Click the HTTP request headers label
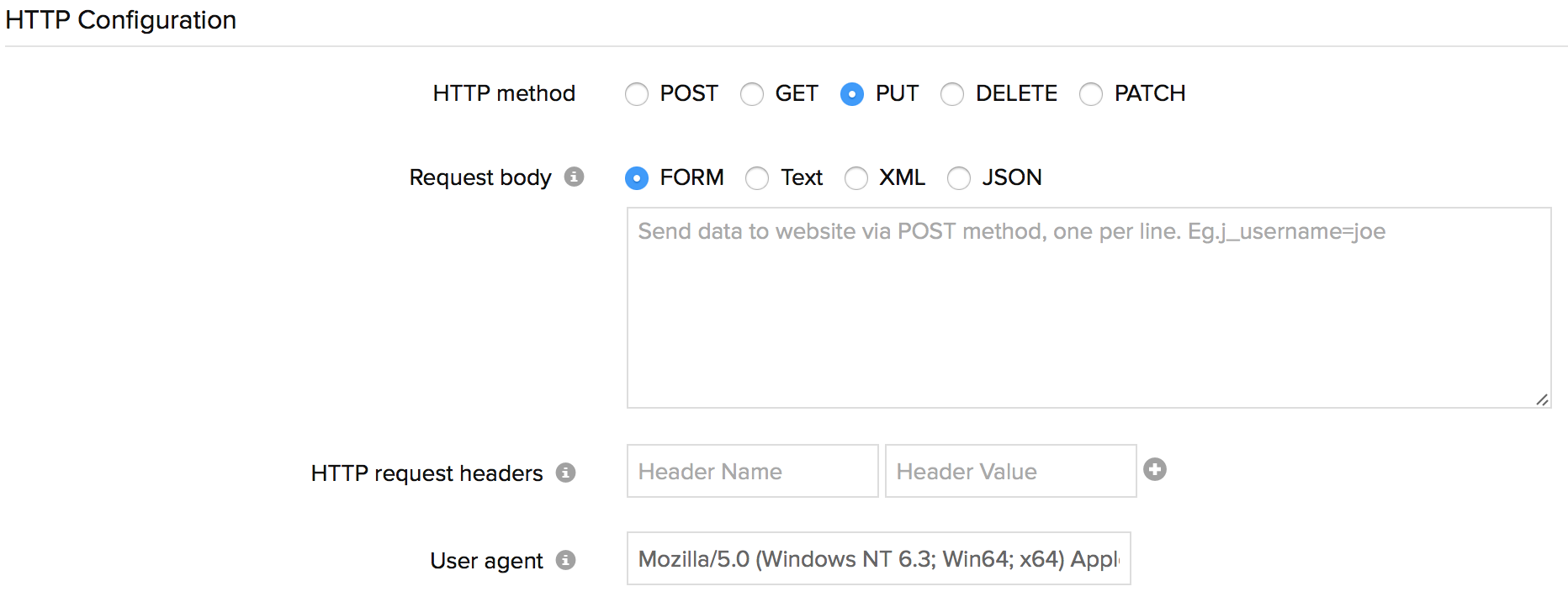The width and height of the screenshot is (1568, 597). 426,473
